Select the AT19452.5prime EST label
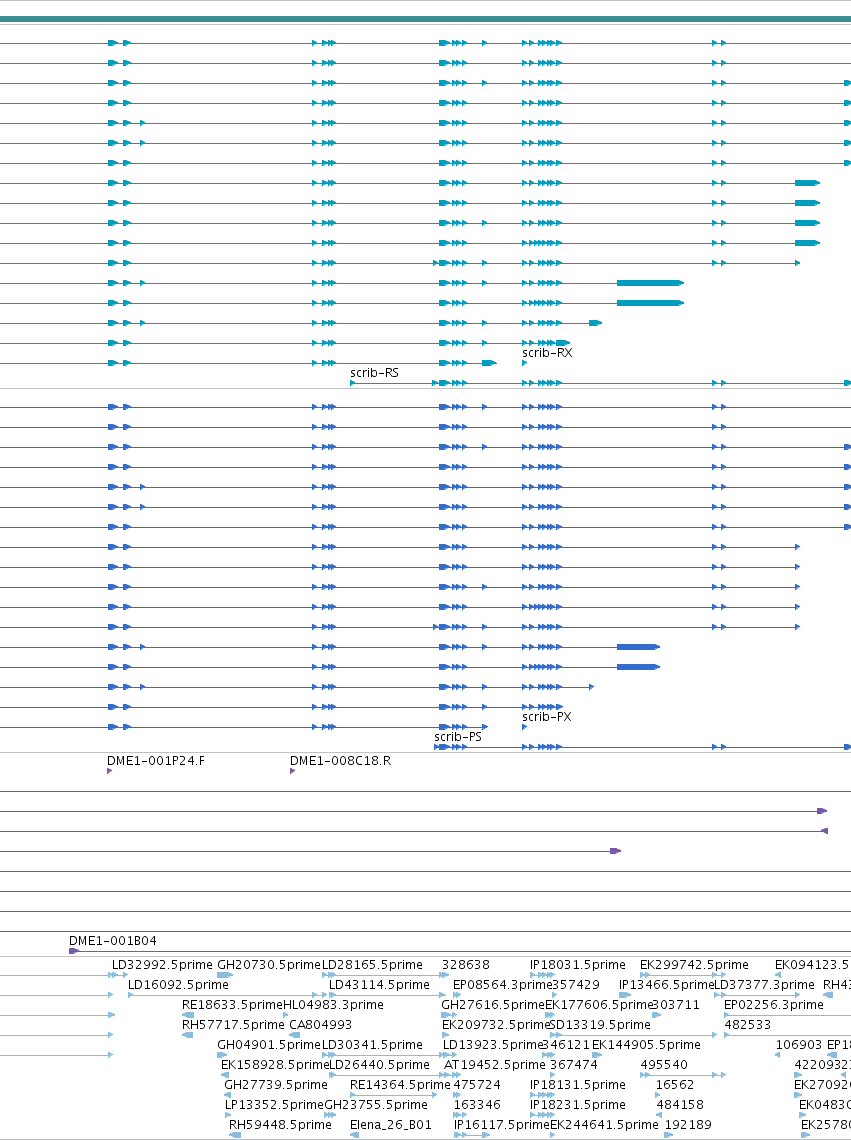 tap(495, 1064)
